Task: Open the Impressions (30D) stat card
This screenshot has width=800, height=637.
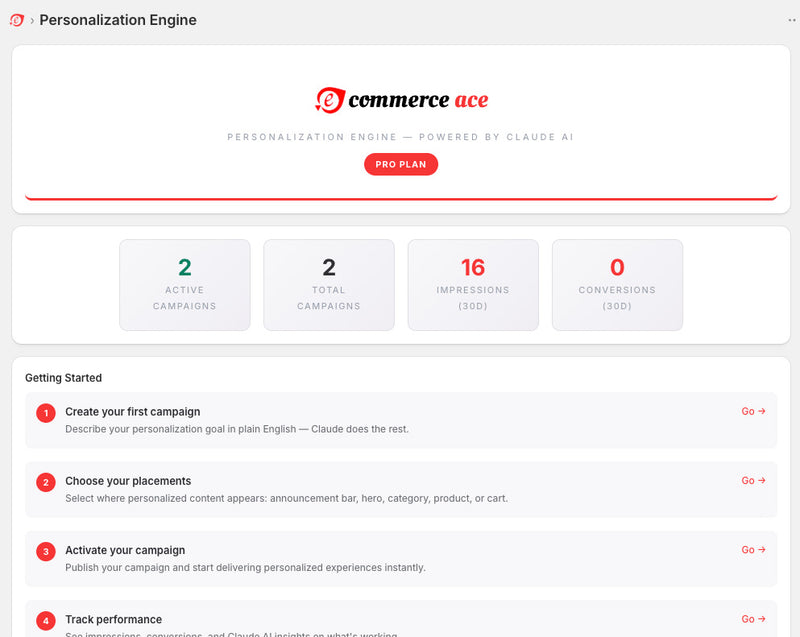Action: click(473, 285)
